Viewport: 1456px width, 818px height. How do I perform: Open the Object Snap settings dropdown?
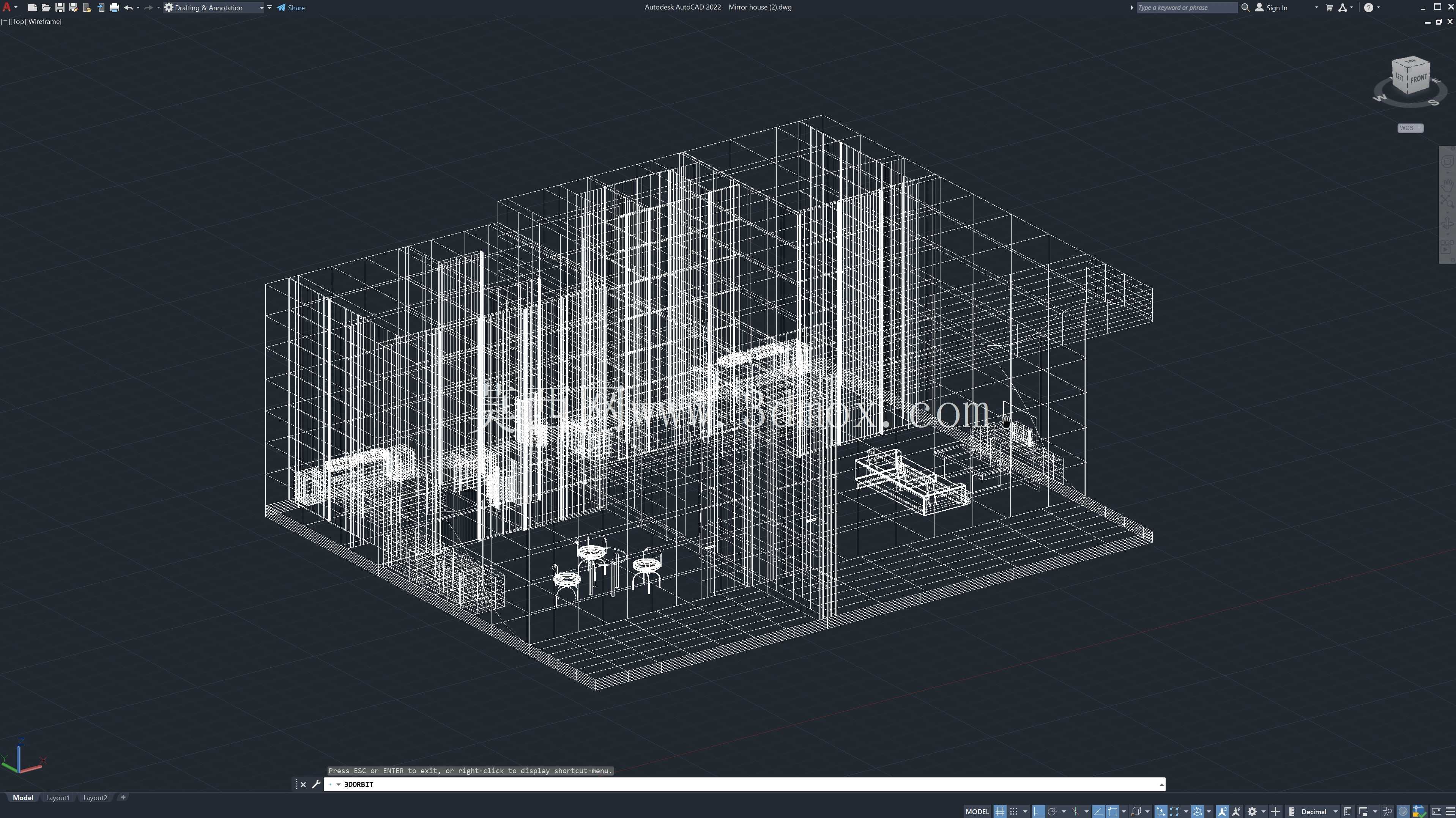[1124, 811]
